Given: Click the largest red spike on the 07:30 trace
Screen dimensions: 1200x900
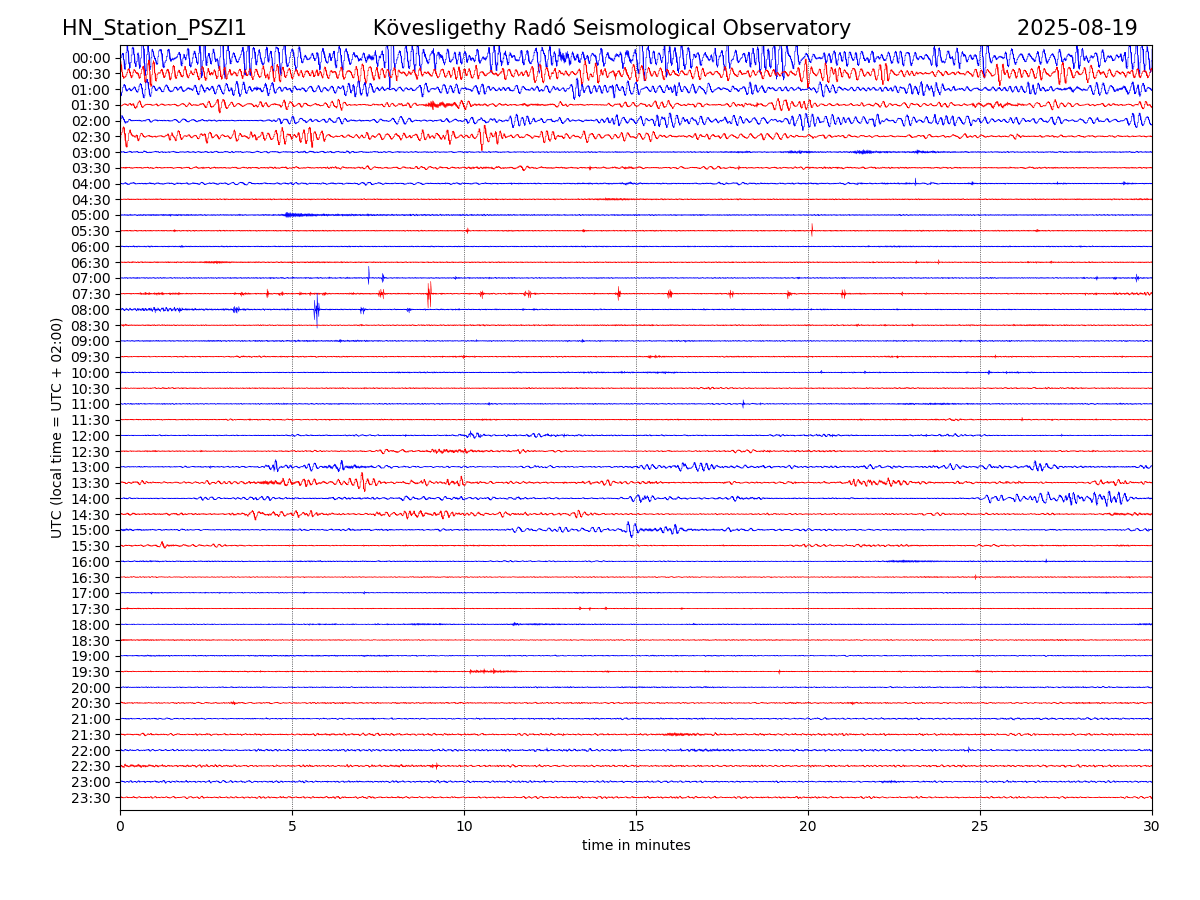Looking at the screenshot, I should pyautogui.click(x=429, y=294).
